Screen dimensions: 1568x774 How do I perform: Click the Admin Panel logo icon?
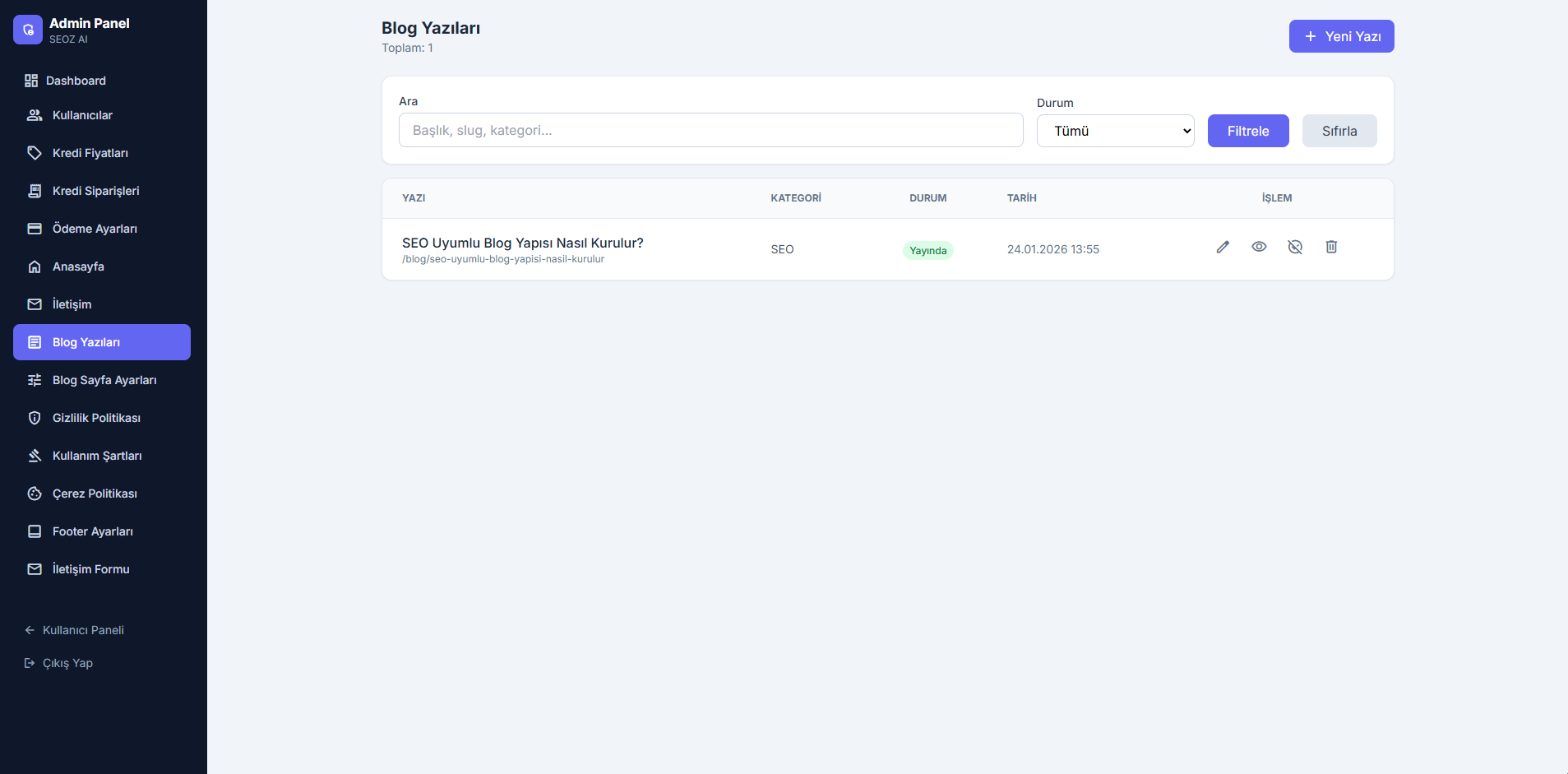click(x=28, y=30)
